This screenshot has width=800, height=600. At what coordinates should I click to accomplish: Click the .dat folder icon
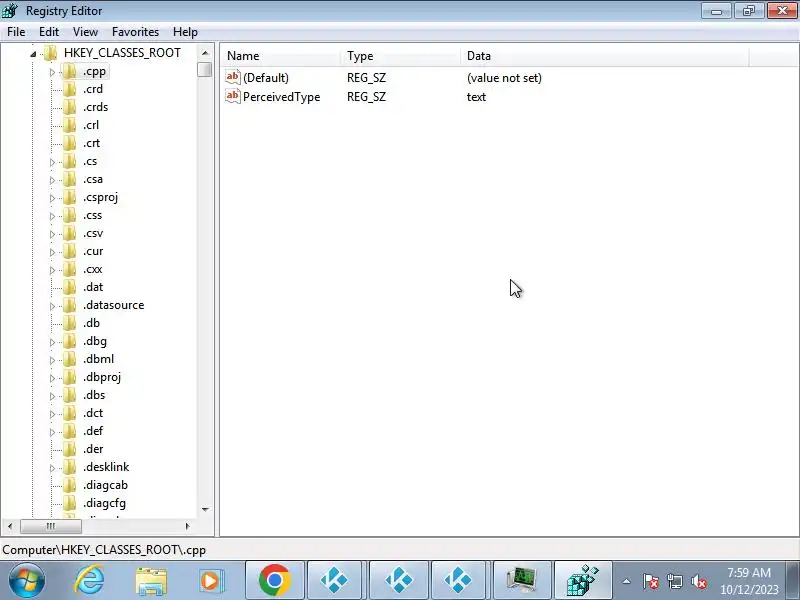pyautogui.click(x=69, y=287)
